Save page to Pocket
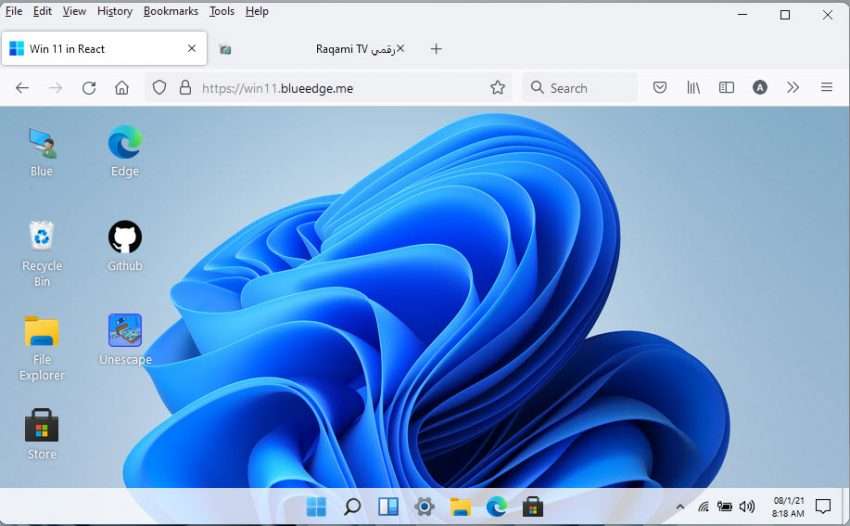This screenshot has width=850, height=526. point(660,87)
